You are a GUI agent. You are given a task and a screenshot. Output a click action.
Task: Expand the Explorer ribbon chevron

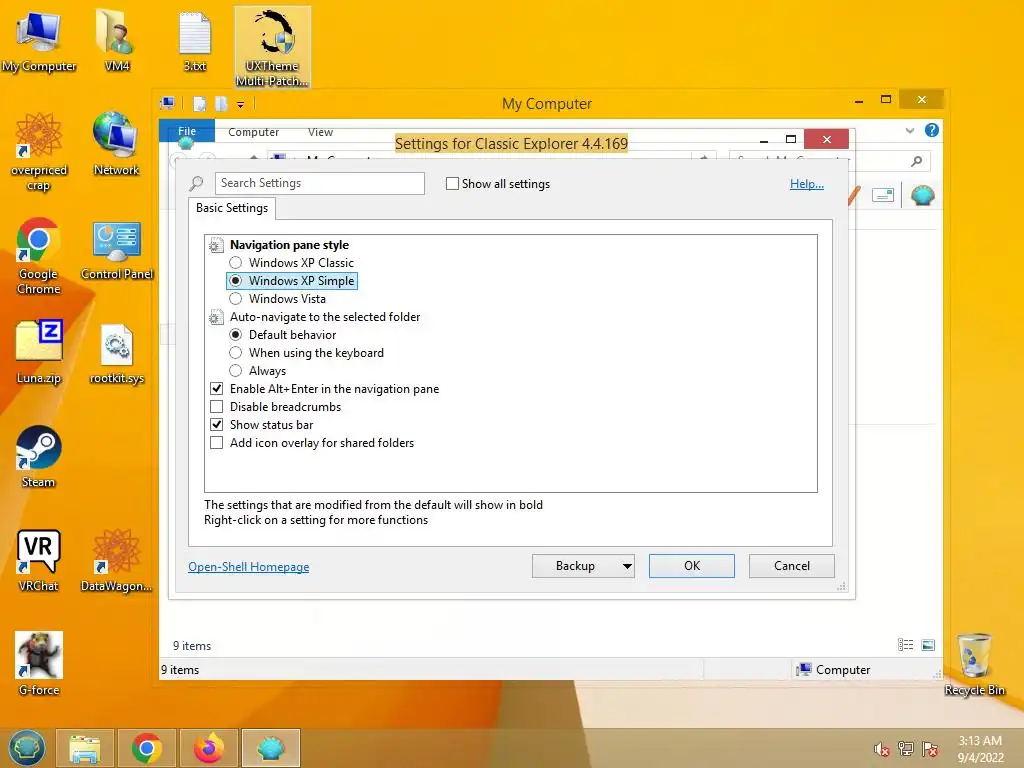[x=910, y=131]
